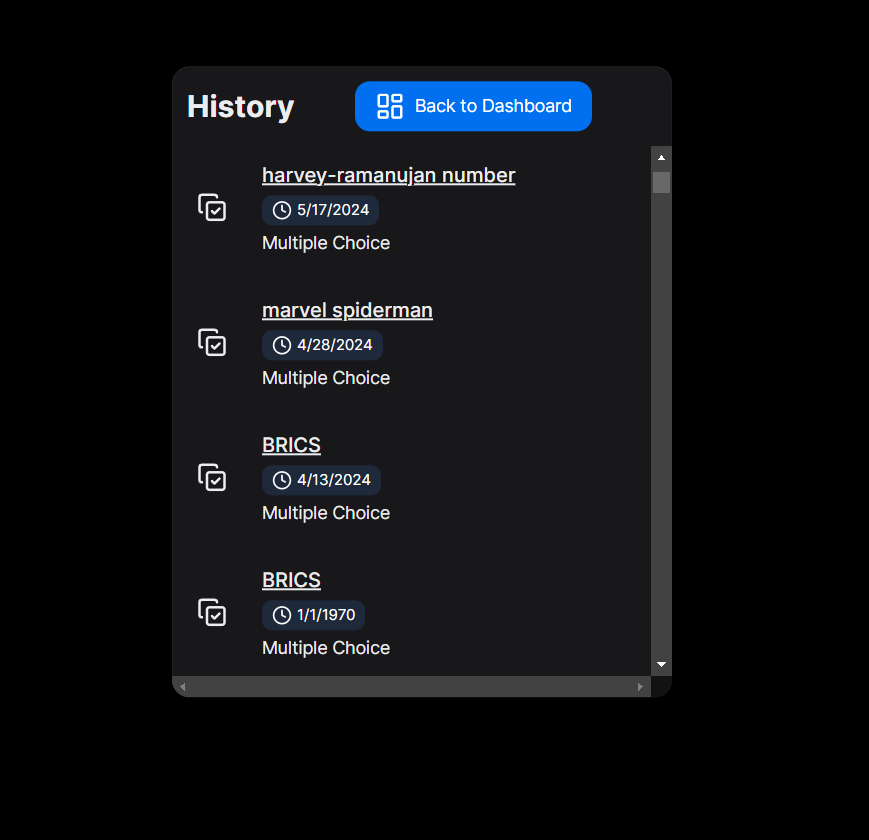Click the horizontal scrollbar left arrow
This screenshot has height=840, width=869.
click(182, 687)
